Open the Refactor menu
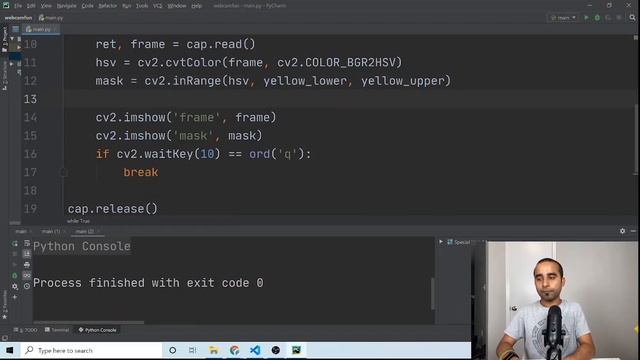The height and width of the screenshot is (360, 640). (107, 6)
